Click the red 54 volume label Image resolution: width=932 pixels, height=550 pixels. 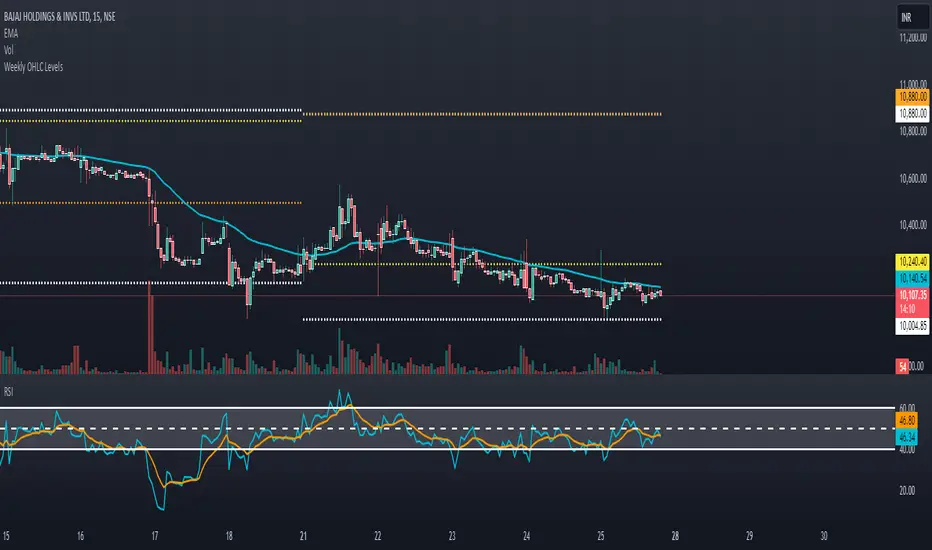[902, 366]
